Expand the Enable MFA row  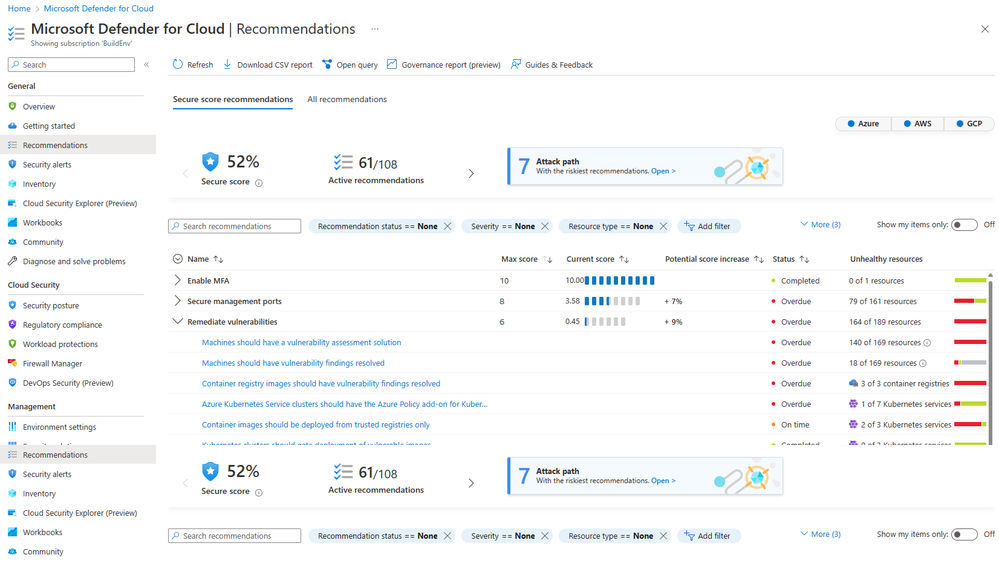pyautogui.click(x=177, y=280)
